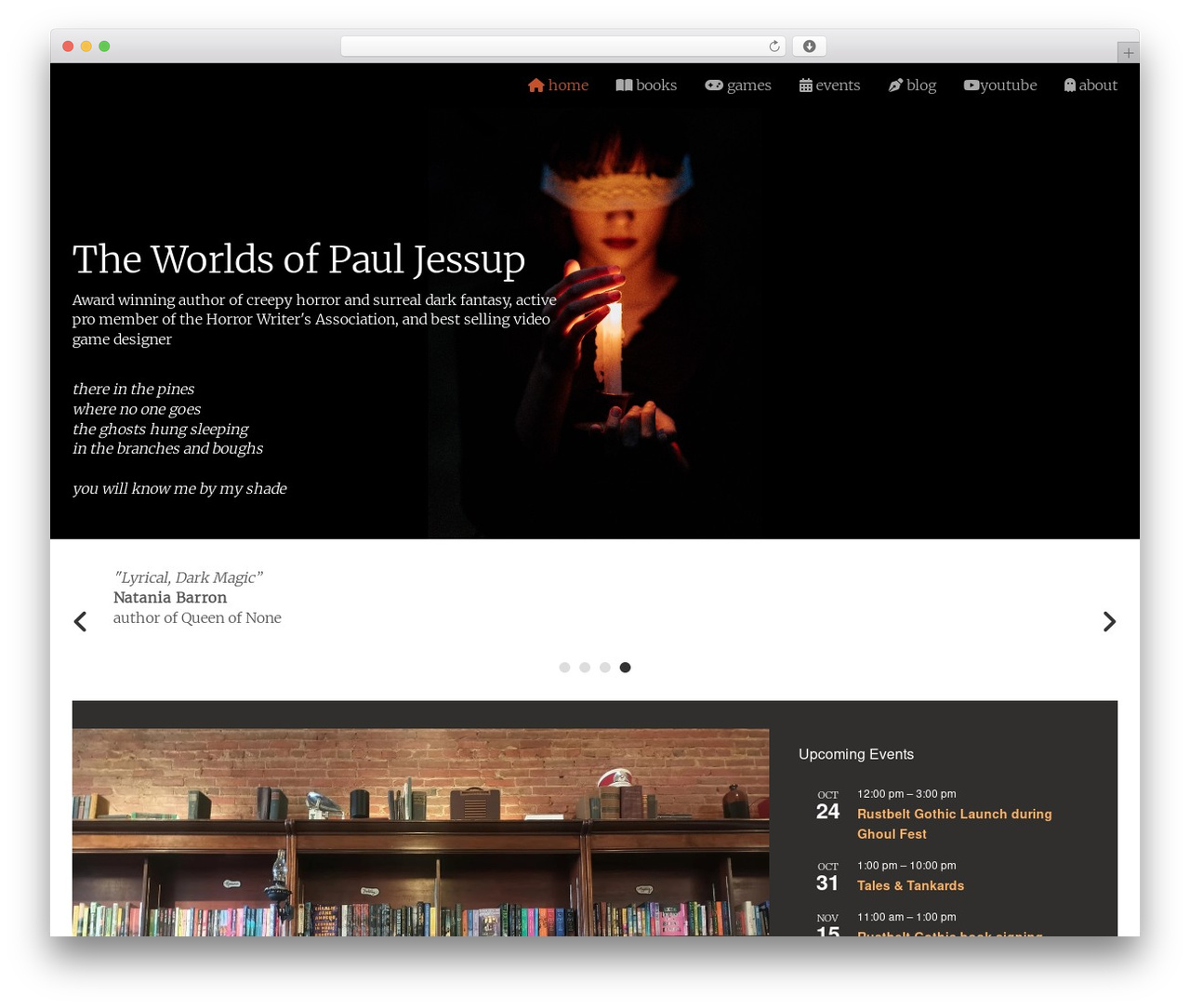Click the 11:00 am – 1:00 pm time
The image size is (1190, 1008).
coord(906,917)
